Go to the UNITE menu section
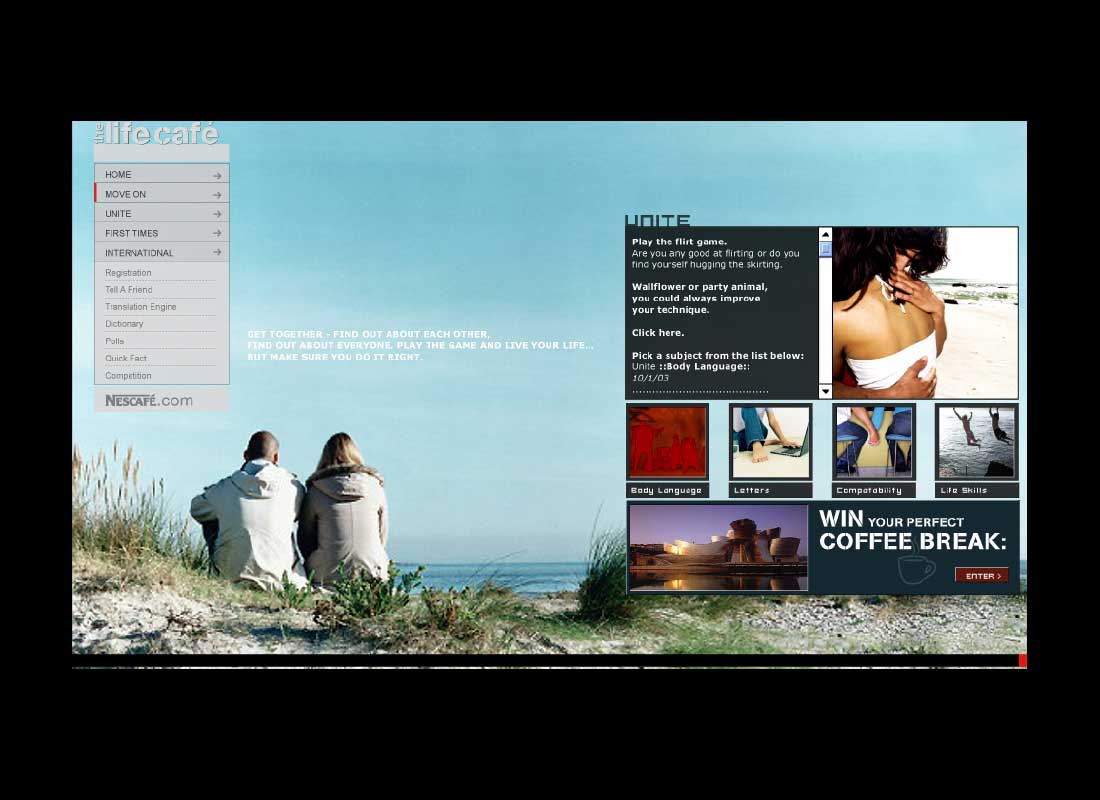 (162, 213)
